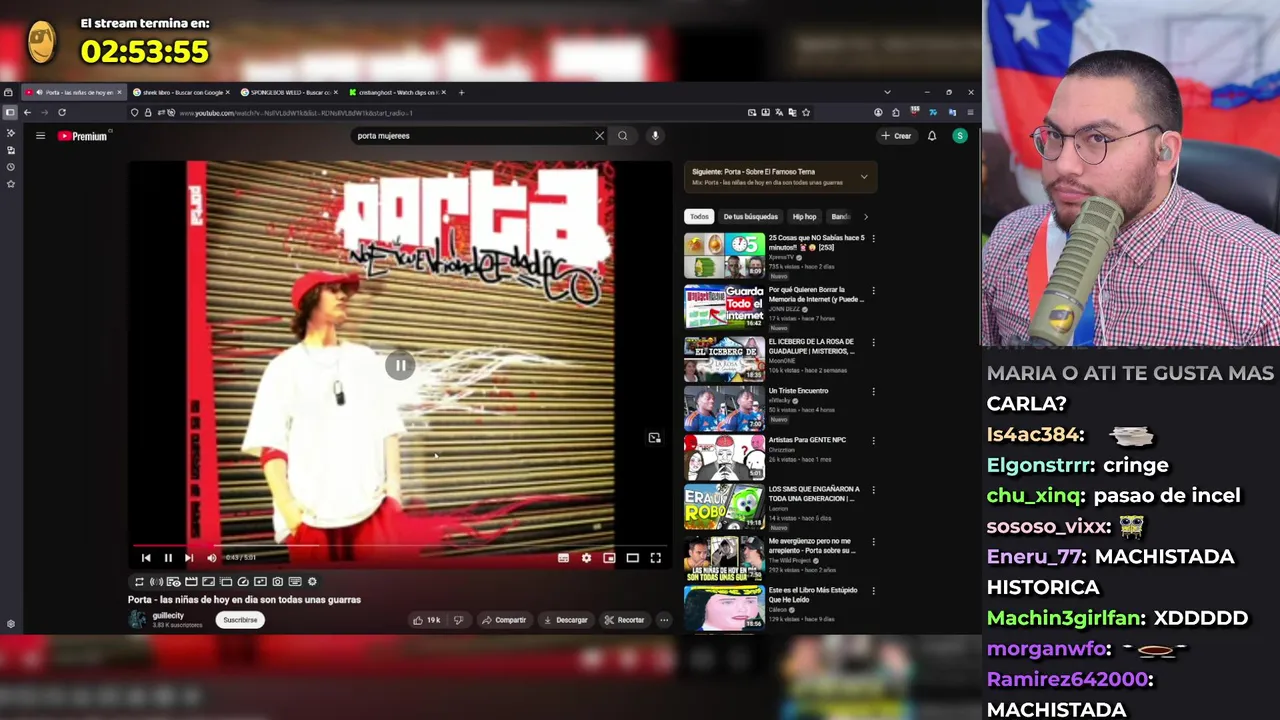Open the YouTube hamburger guide menu
Screen dimensions: 1280x720
[x=40, y=136]
